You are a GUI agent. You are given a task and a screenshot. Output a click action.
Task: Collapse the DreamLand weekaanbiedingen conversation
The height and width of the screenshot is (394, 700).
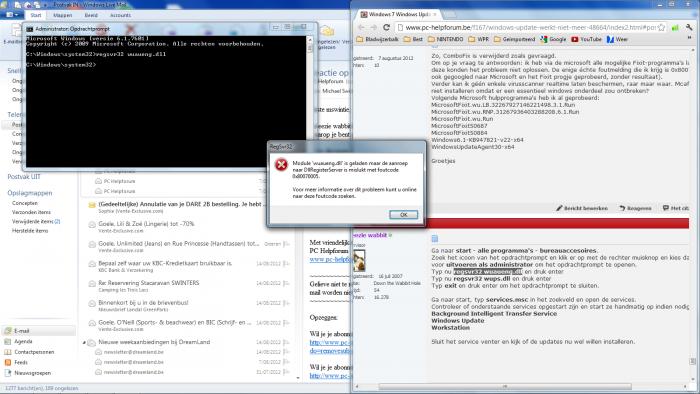click(84, 343)
